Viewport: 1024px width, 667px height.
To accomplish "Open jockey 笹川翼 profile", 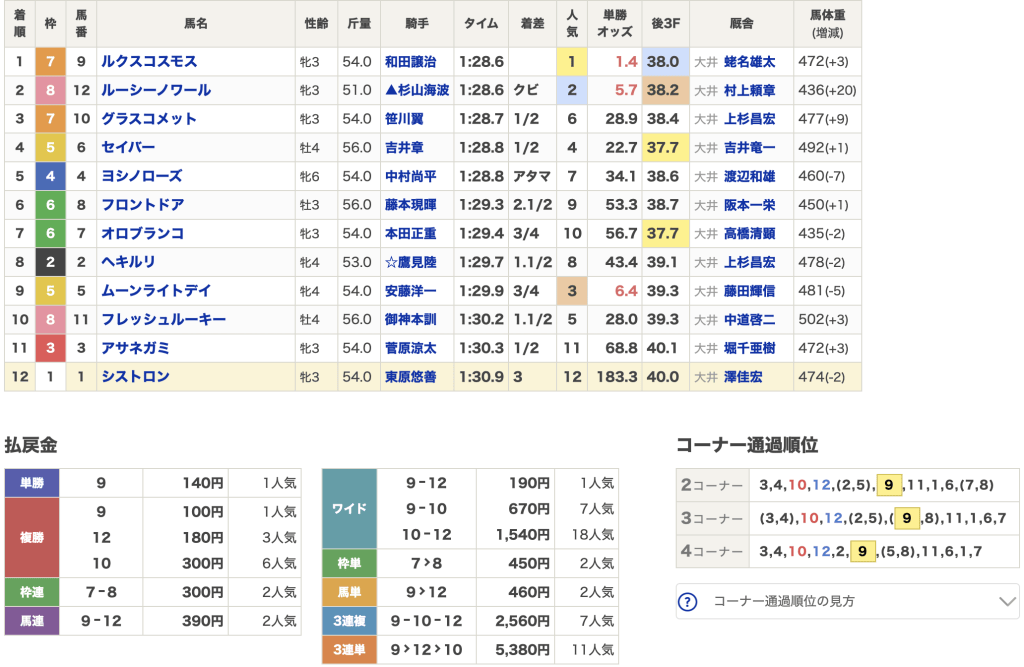I will [x=404, y=119].
